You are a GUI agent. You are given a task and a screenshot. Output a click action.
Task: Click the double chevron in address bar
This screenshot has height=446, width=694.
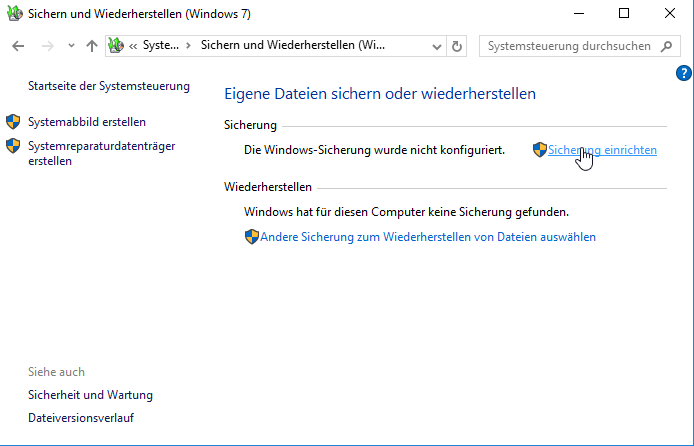pyautogui.click(x=133, y=46)
